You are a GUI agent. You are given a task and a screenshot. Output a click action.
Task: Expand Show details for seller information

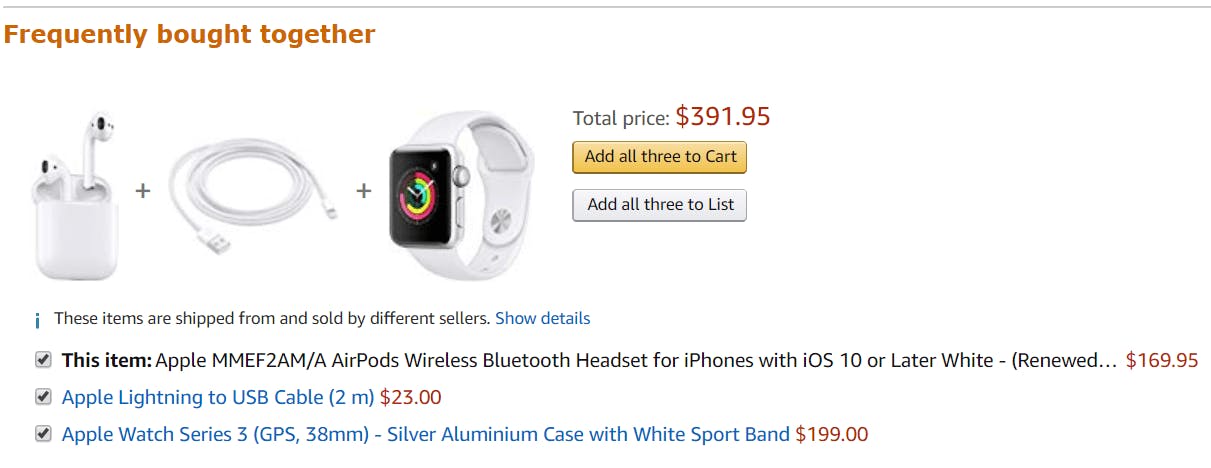(542, 319)
